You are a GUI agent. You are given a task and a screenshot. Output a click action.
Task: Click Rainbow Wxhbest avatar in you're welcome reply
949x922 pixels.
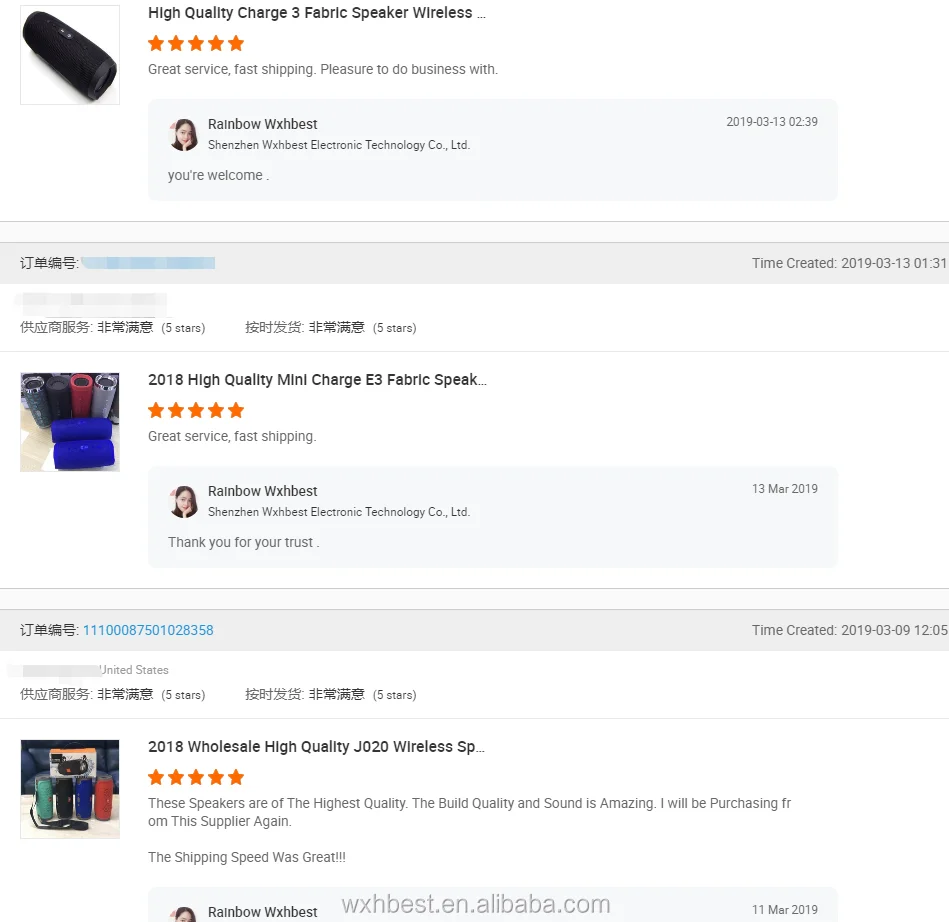click(x=184, y=134)
